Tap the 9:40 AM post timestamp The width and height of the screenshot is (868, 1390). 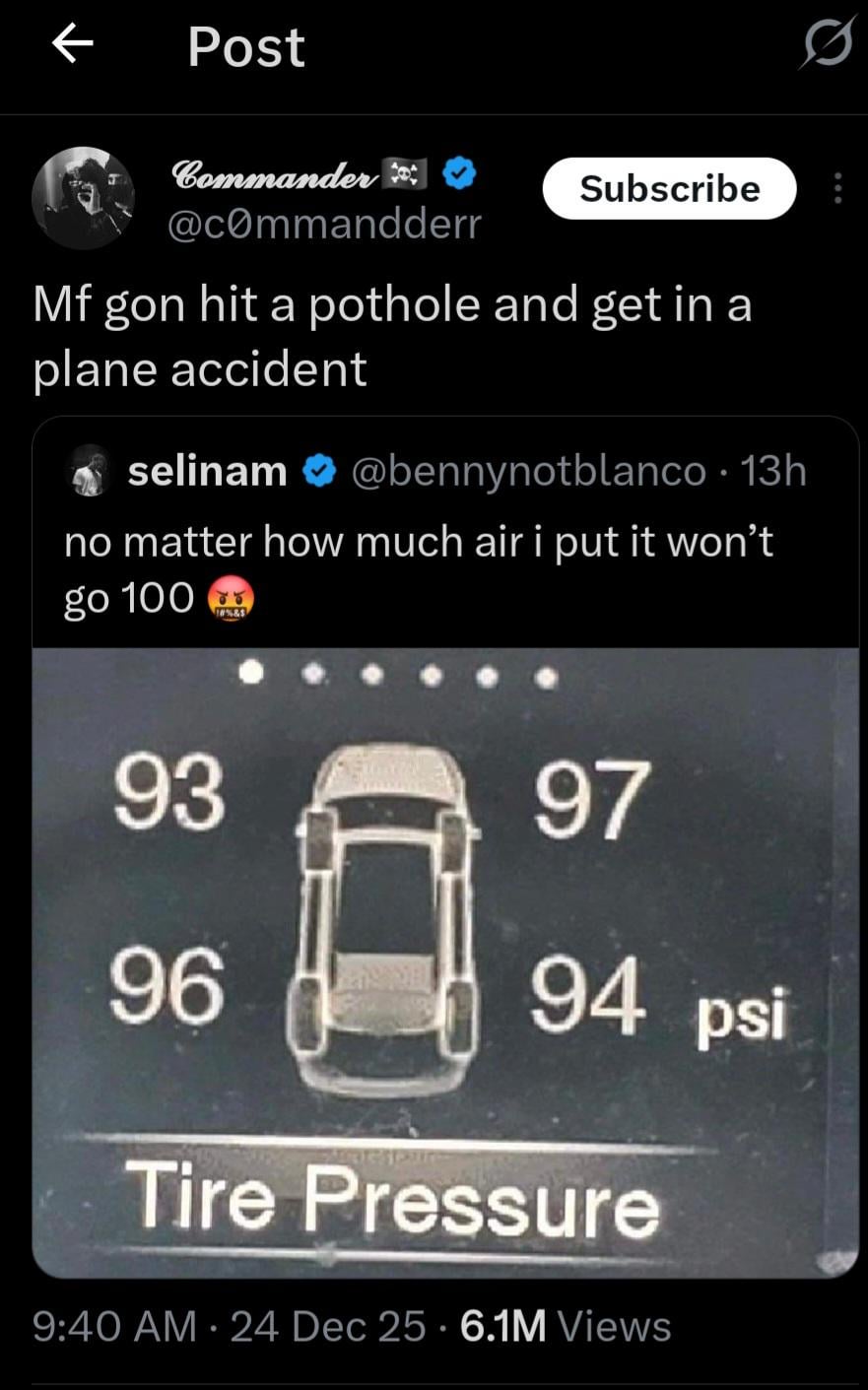[114, 1326]
